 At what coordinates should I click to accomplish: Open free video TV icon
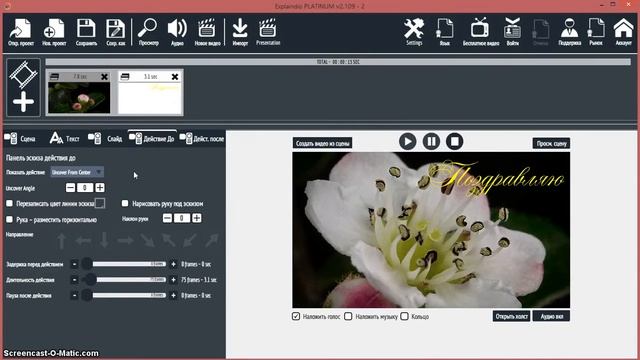click(x=480, y=32)
